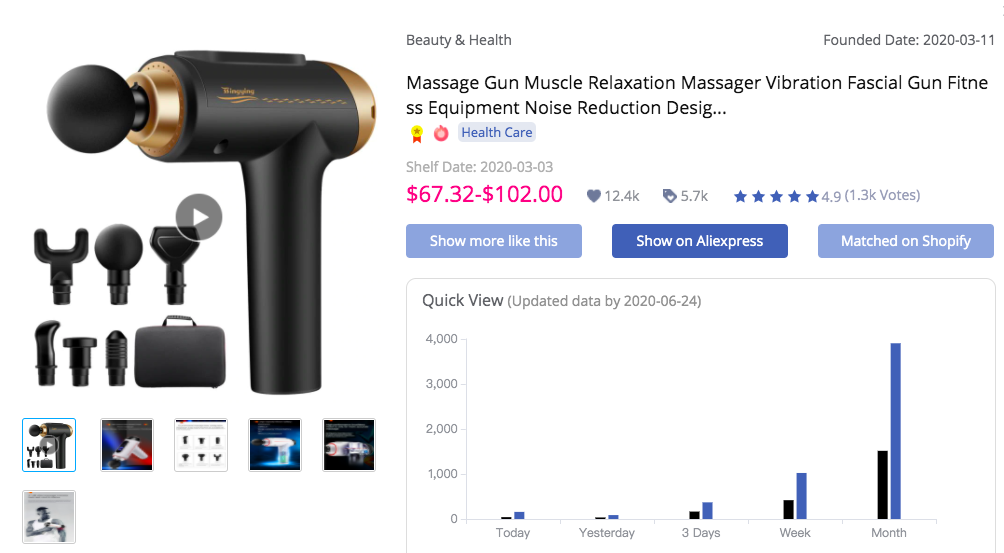Select the attachment heads grid thumbnail
1004x553 pixels.
(x=201, y=445)
